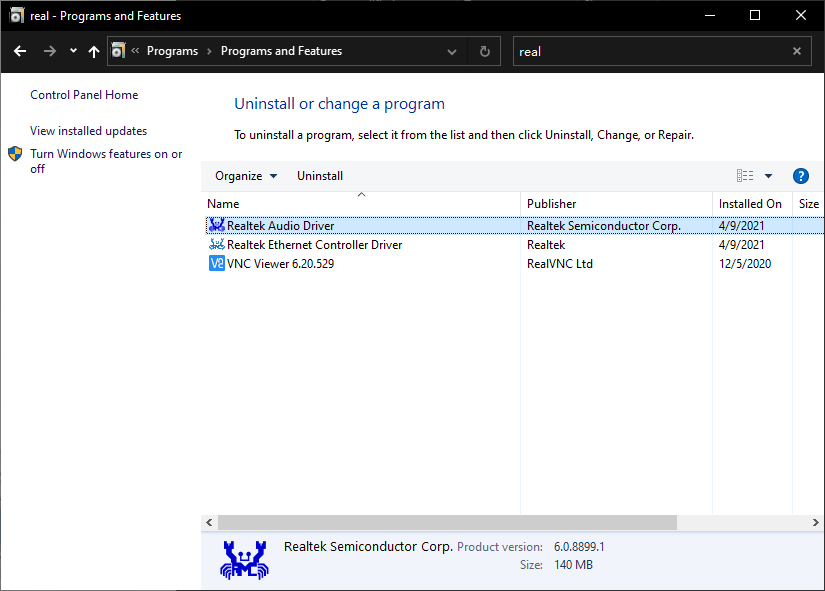Click the Up one level arrow
825x591 pixels.
94,51
